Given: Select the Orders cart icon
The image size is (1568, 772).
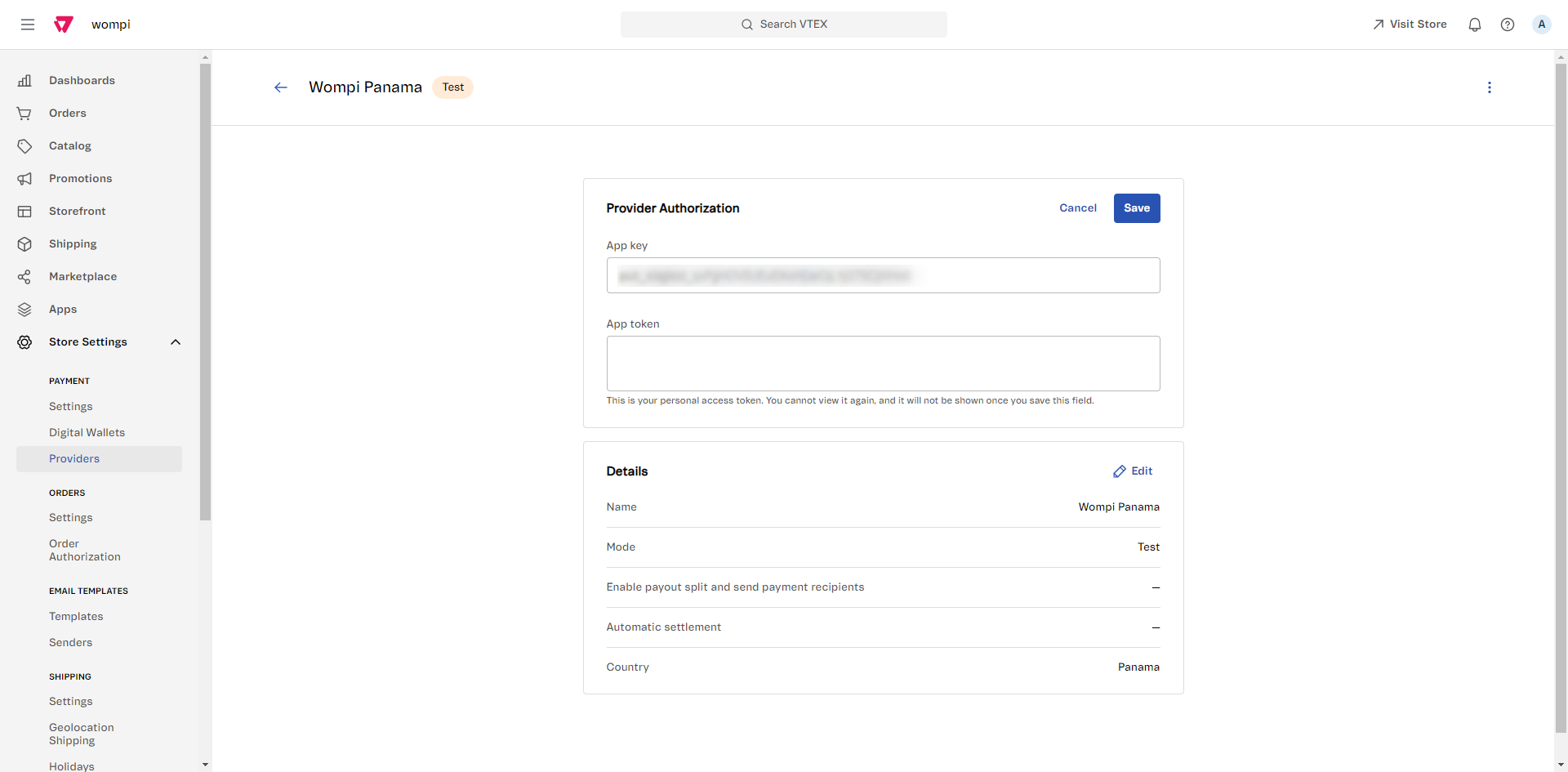Looking at the screenshot, I should (x=24, y=113).
